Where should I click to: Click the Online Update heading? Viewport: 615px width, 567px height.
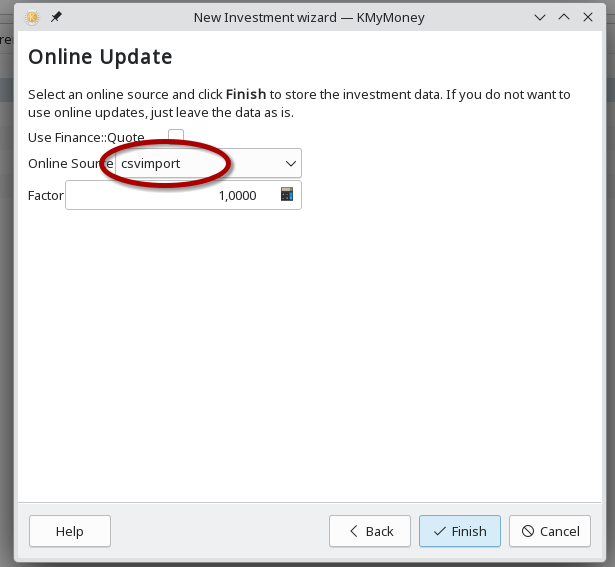(100, 57)
